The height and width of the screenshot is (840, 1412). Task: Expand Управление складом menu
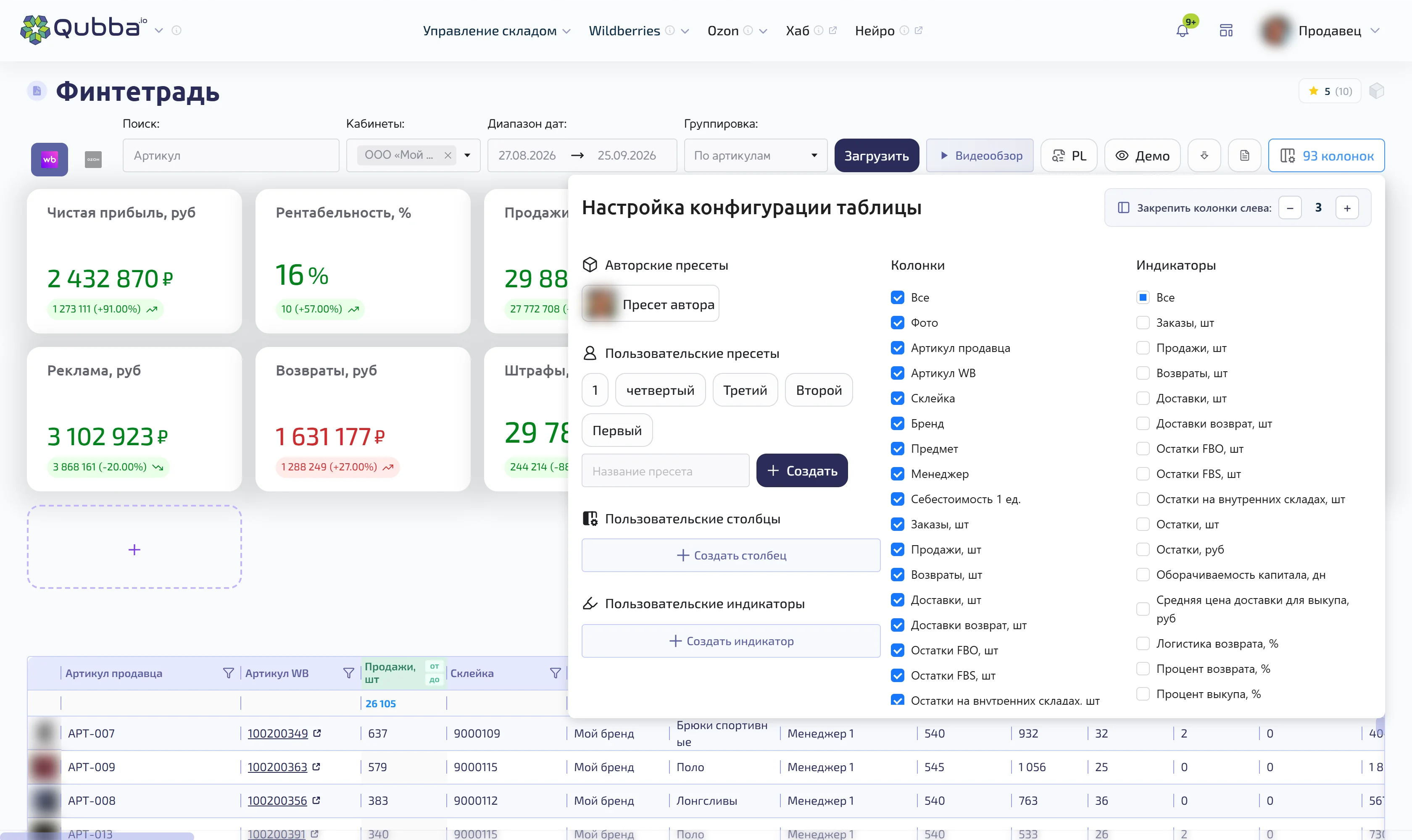(496, 31)
